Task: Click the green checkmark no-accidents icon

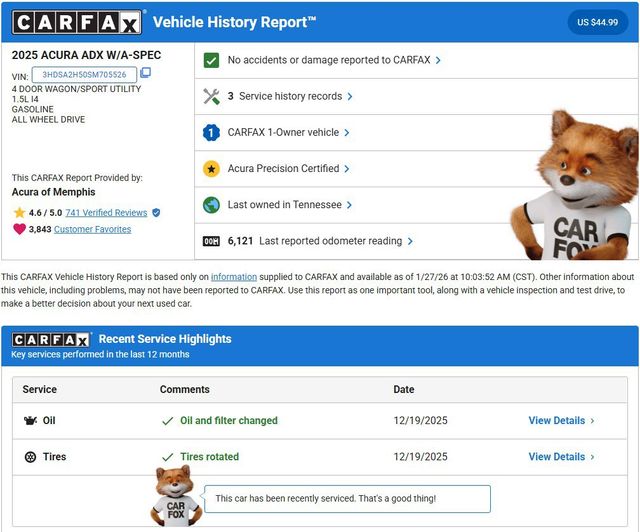Action: [211, 60]
